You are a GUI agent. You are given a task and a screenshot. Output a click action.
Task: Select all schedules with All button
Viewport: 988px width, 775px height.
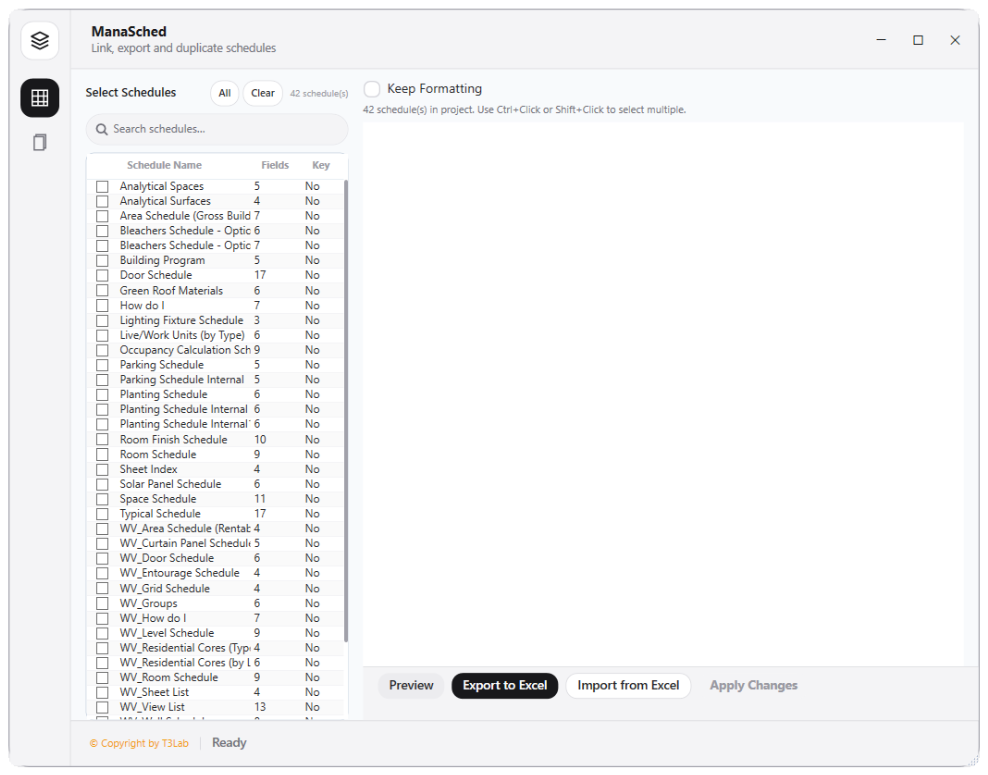pos(225,93)
